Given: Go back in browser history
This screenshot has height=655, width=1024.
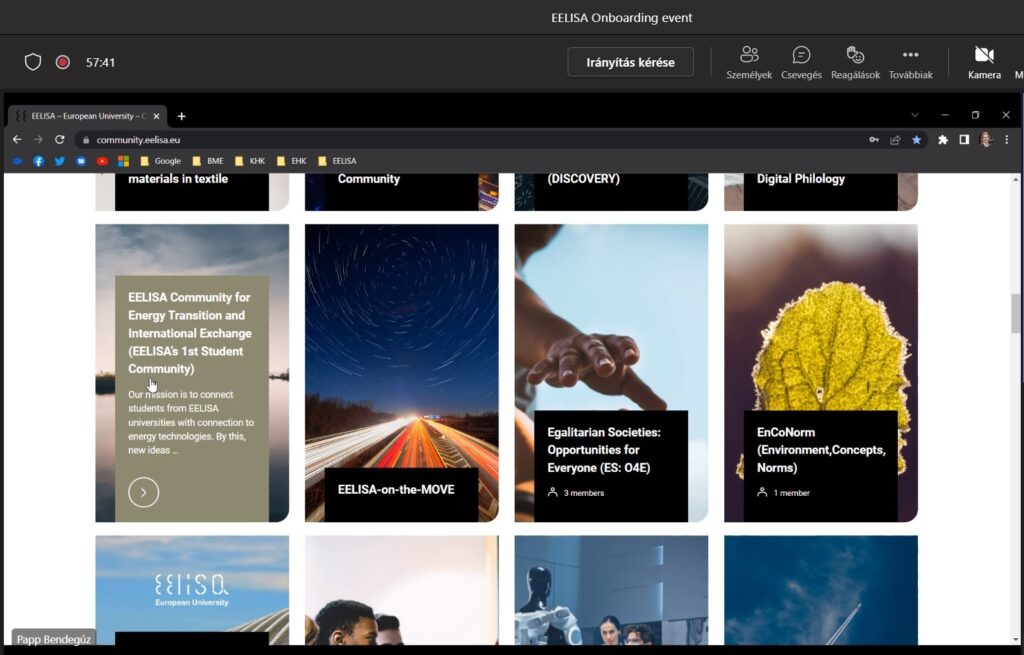Looking at the screenshot, I should click(x=17, y=139).
